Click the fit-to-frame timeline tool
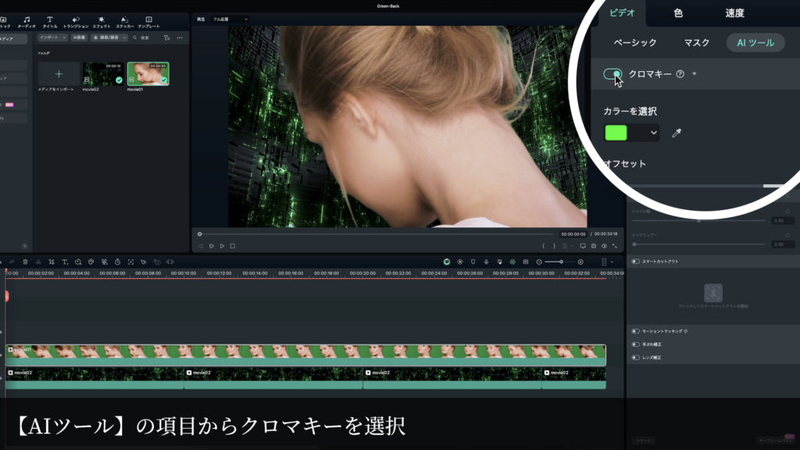Viewport: 800px width, 450px height. tap(131, 262)
